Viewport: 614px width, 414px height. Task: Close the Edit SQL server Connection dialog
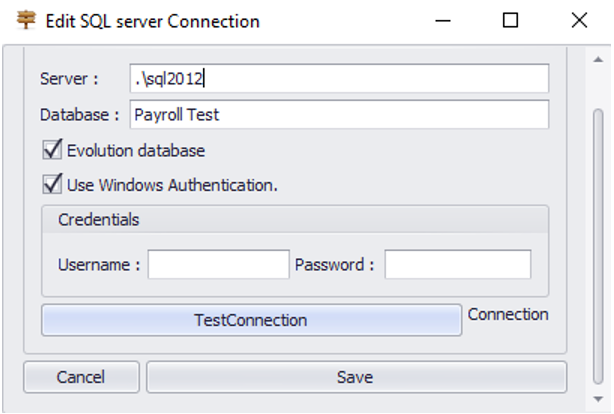tap(578, 20)
